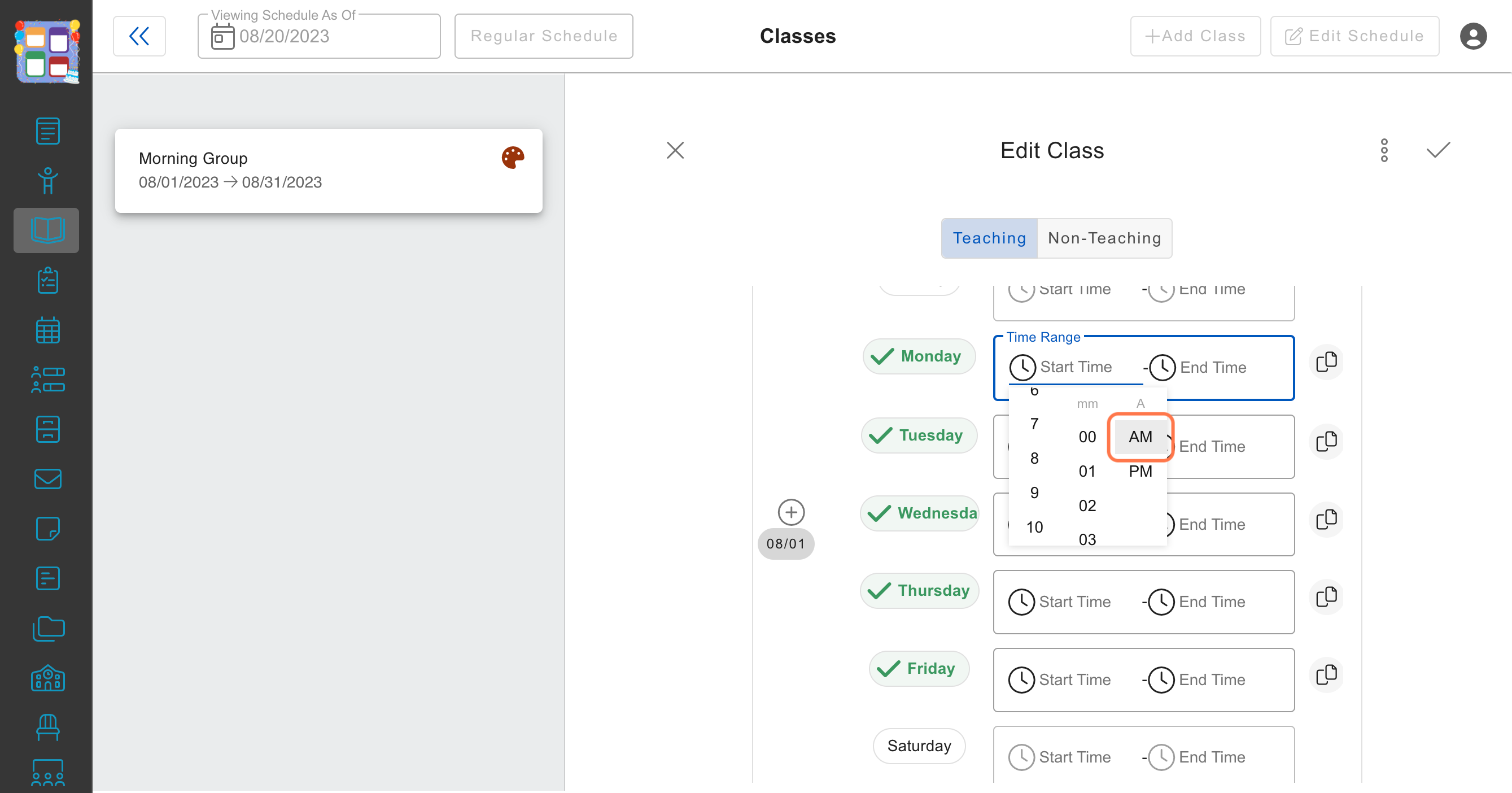Open the person figure sidebar icon
Viewport: 1512px width, 793px height.
47,181
